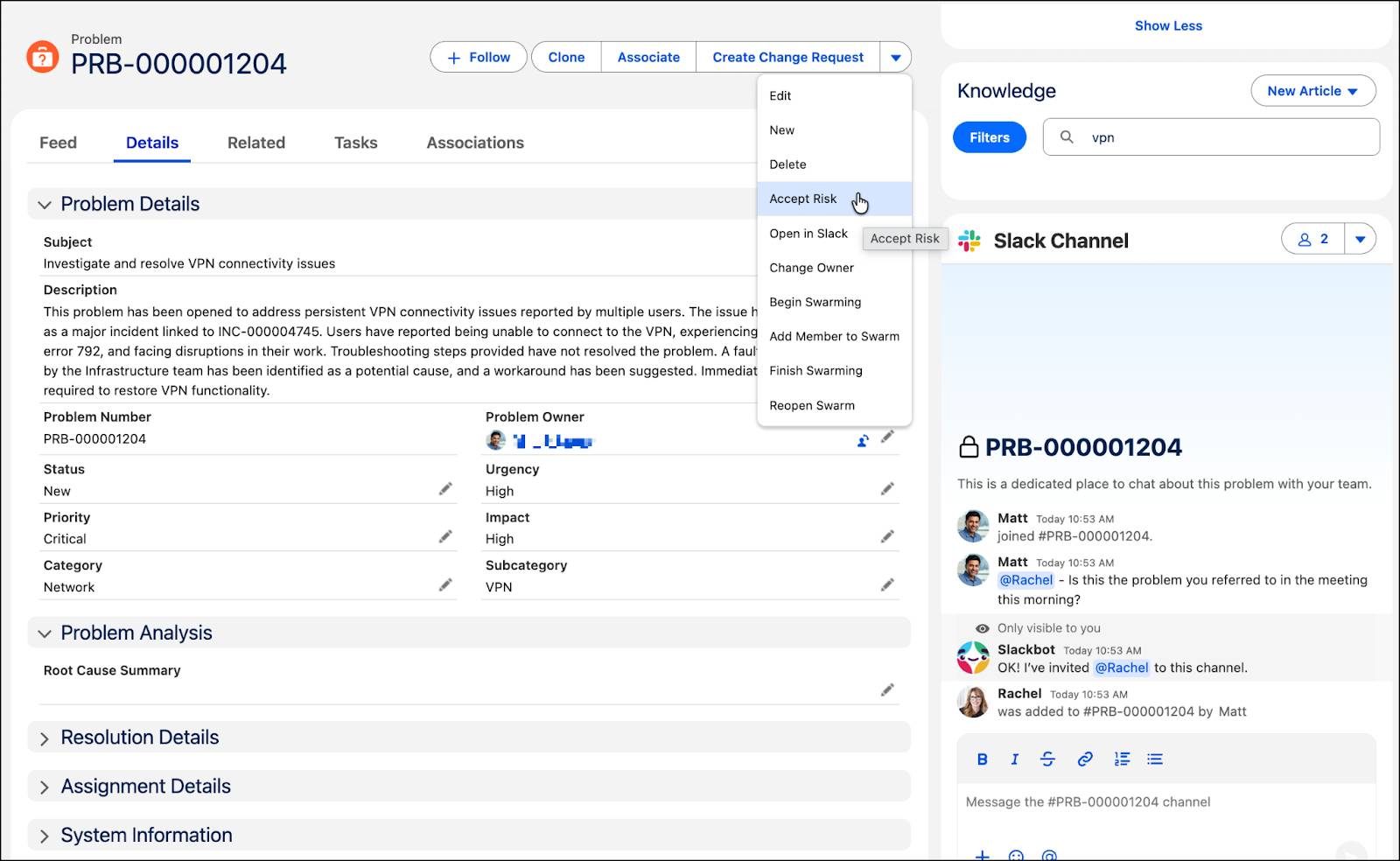Choose Begin Swarming from the menu
Viewport: 1400px width, 861px height.
[x=835, y=302]
